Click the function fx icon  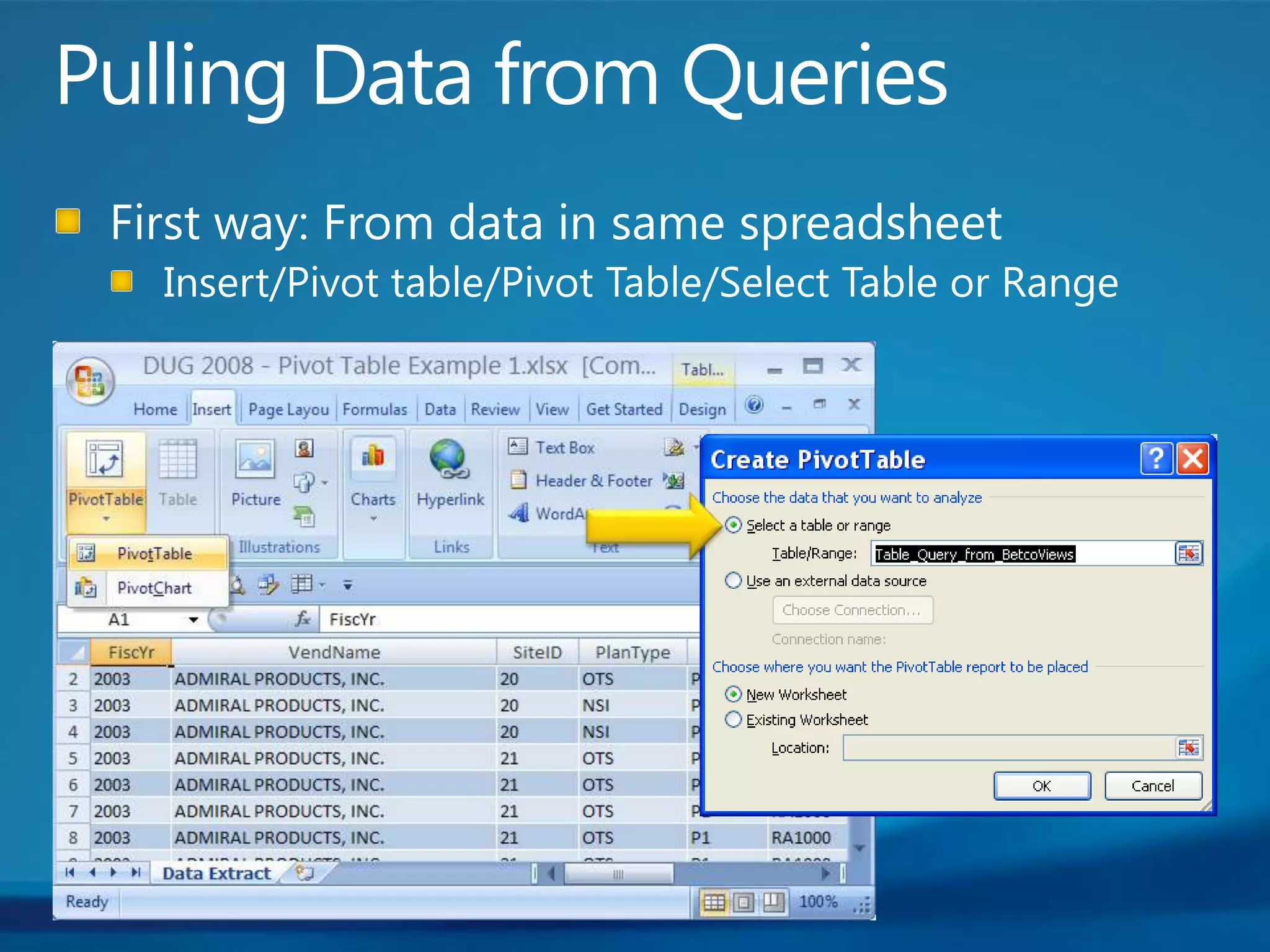tap(303, 619)
